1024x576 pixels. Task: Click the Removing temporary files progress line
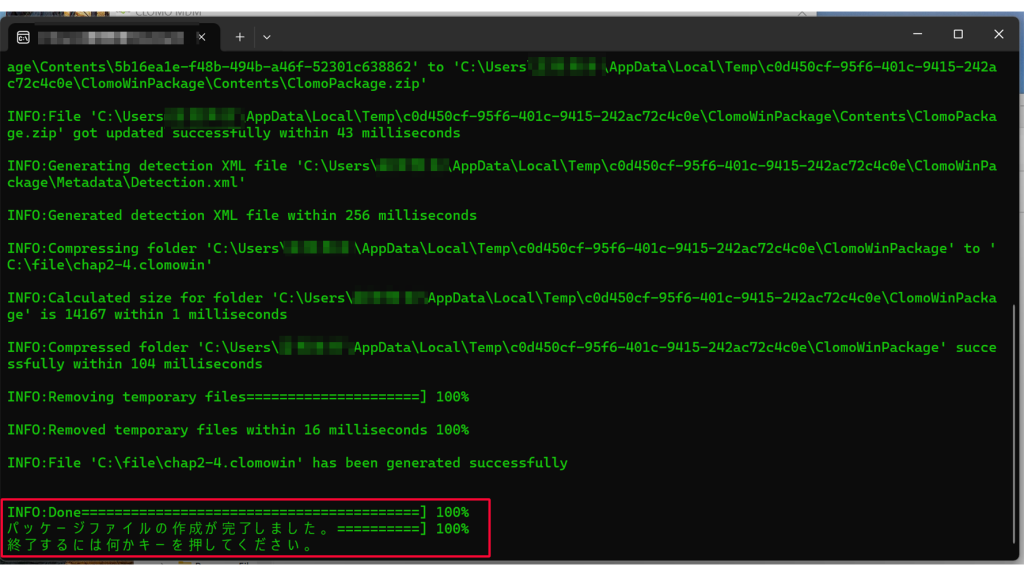click(237, 397)
